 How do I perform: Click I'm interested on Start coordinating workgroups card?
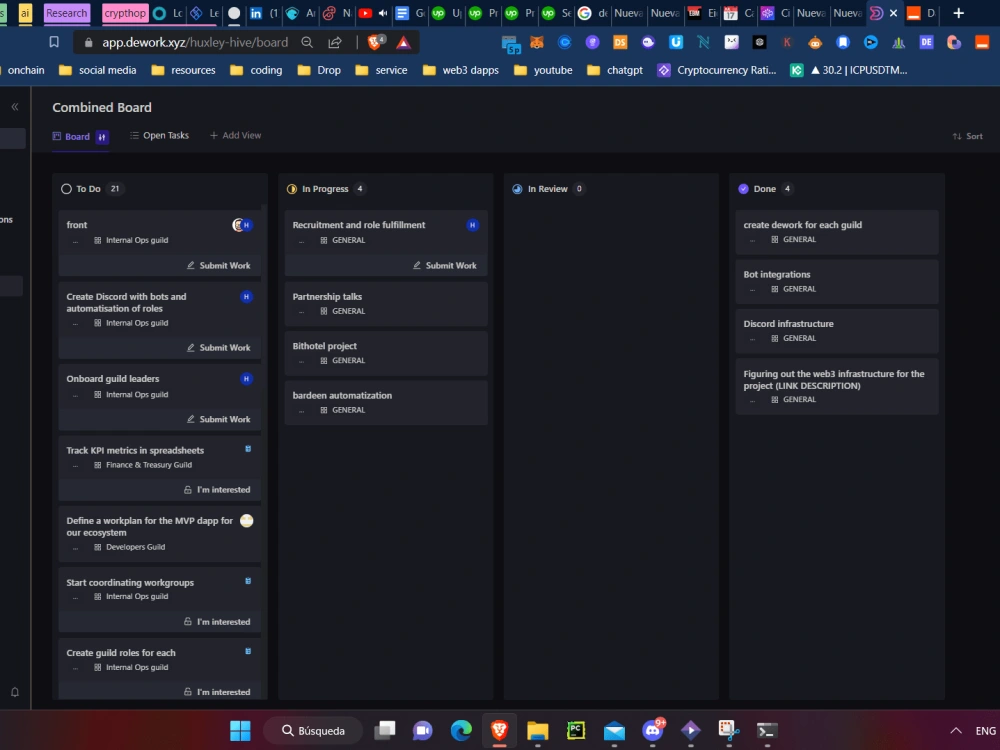[217, 622]
